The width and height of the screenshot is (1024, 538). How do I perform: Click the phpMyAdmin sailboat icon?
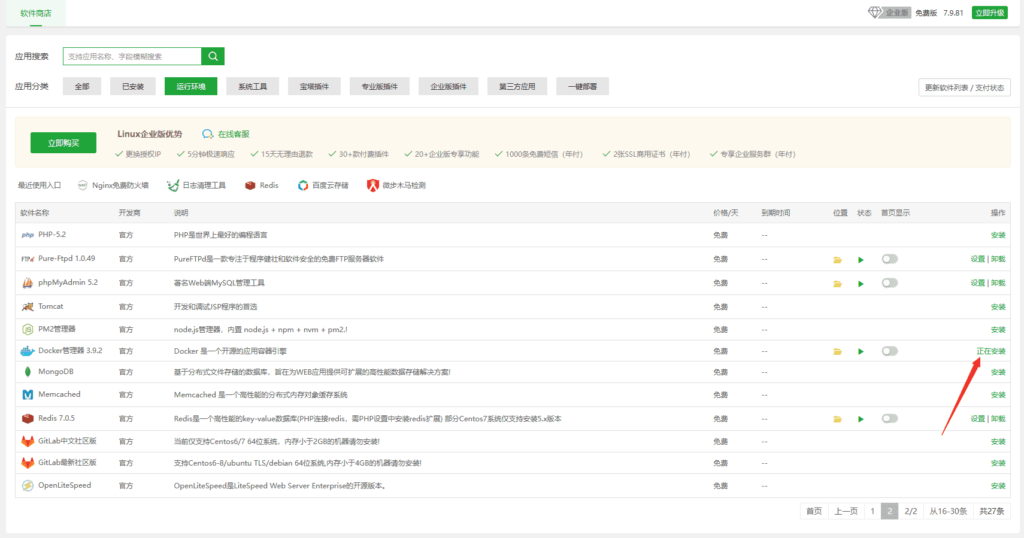(x=27, y=283)
